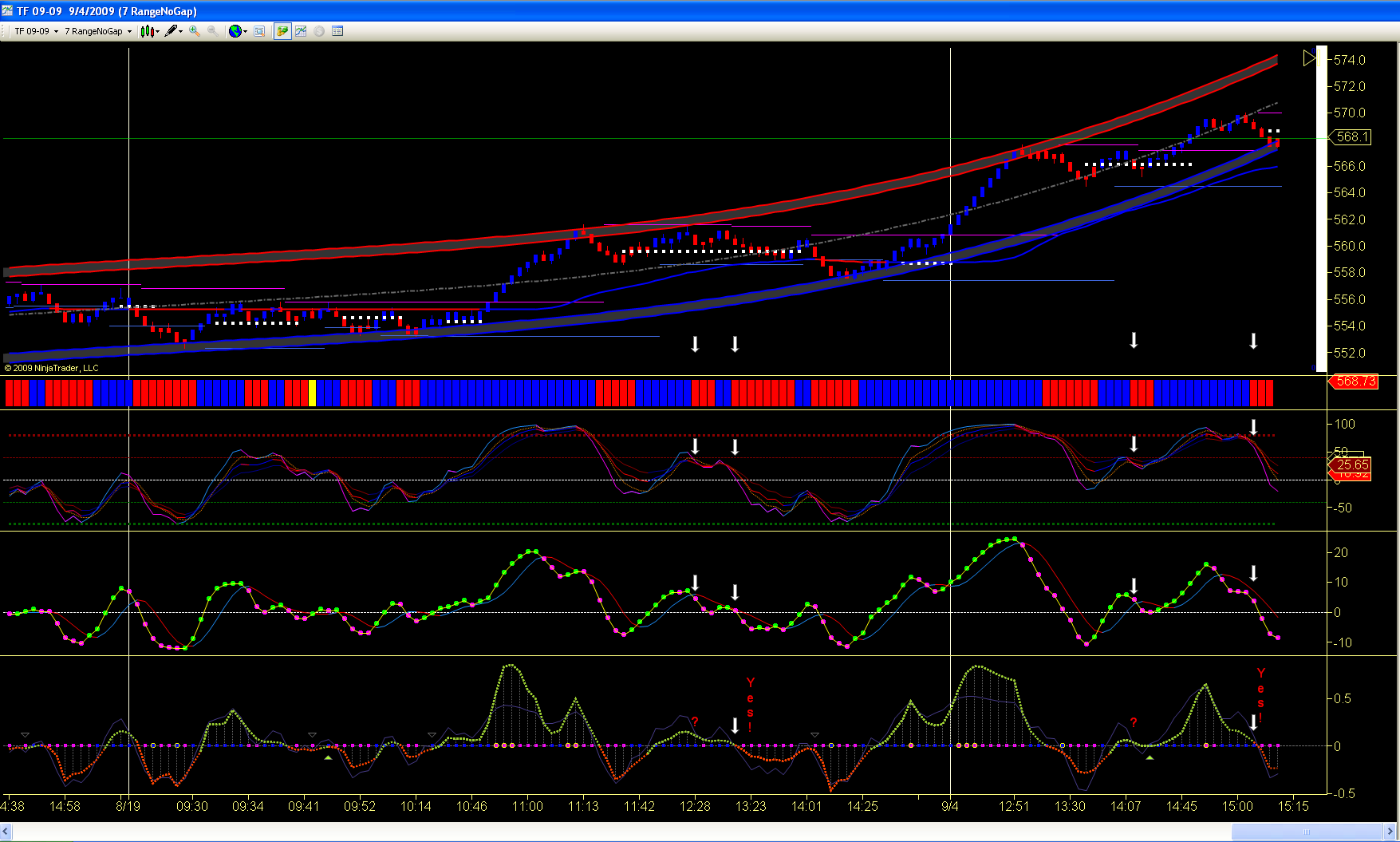1400x842 pixels.
Task: Click the 12:28 time axis label
Action: (695, 806)
